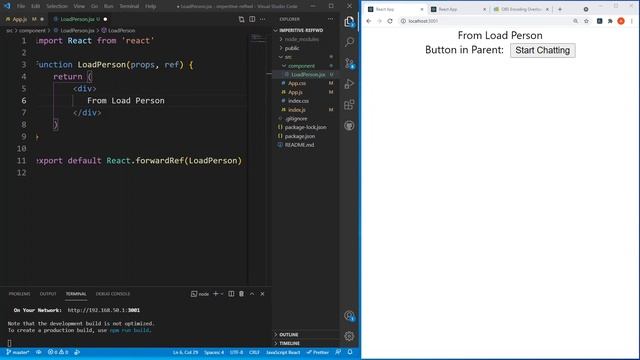Expand the public folder
Viewport: 640px width, 360px height.
(x=292, y=48)
